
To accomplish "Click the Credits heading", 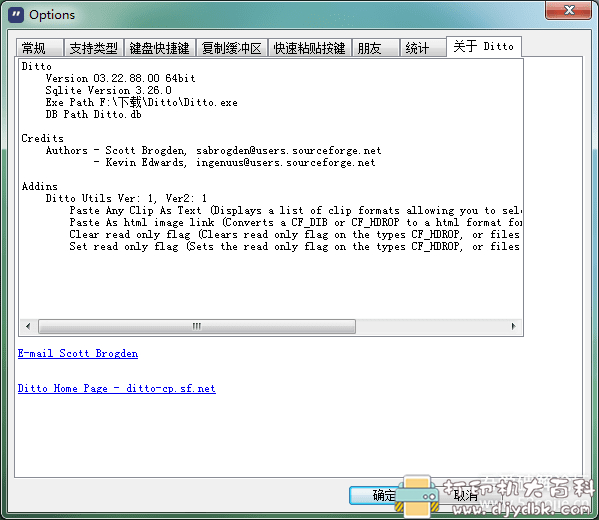I will pos(42,138).
